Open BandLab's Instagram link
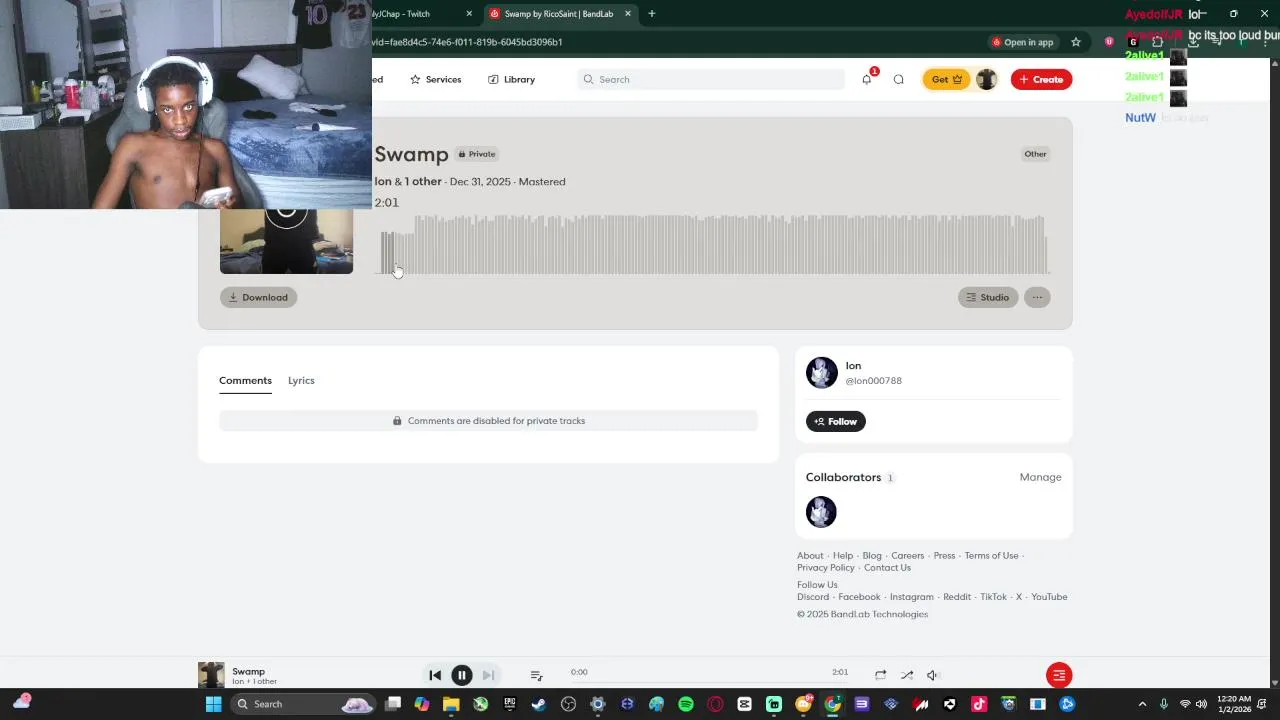The width and height of the screenshot is (1280, 720). [911, 597]
